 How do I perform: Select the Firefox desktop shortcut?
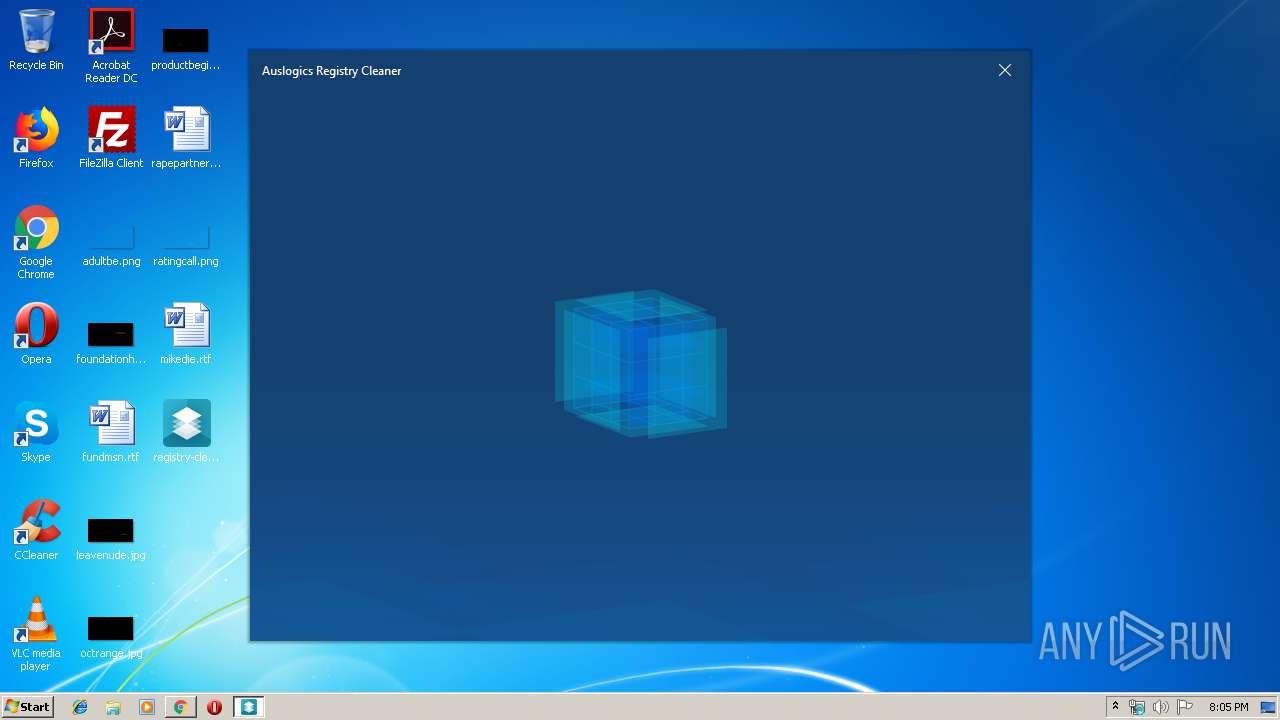tap(36, 138)
